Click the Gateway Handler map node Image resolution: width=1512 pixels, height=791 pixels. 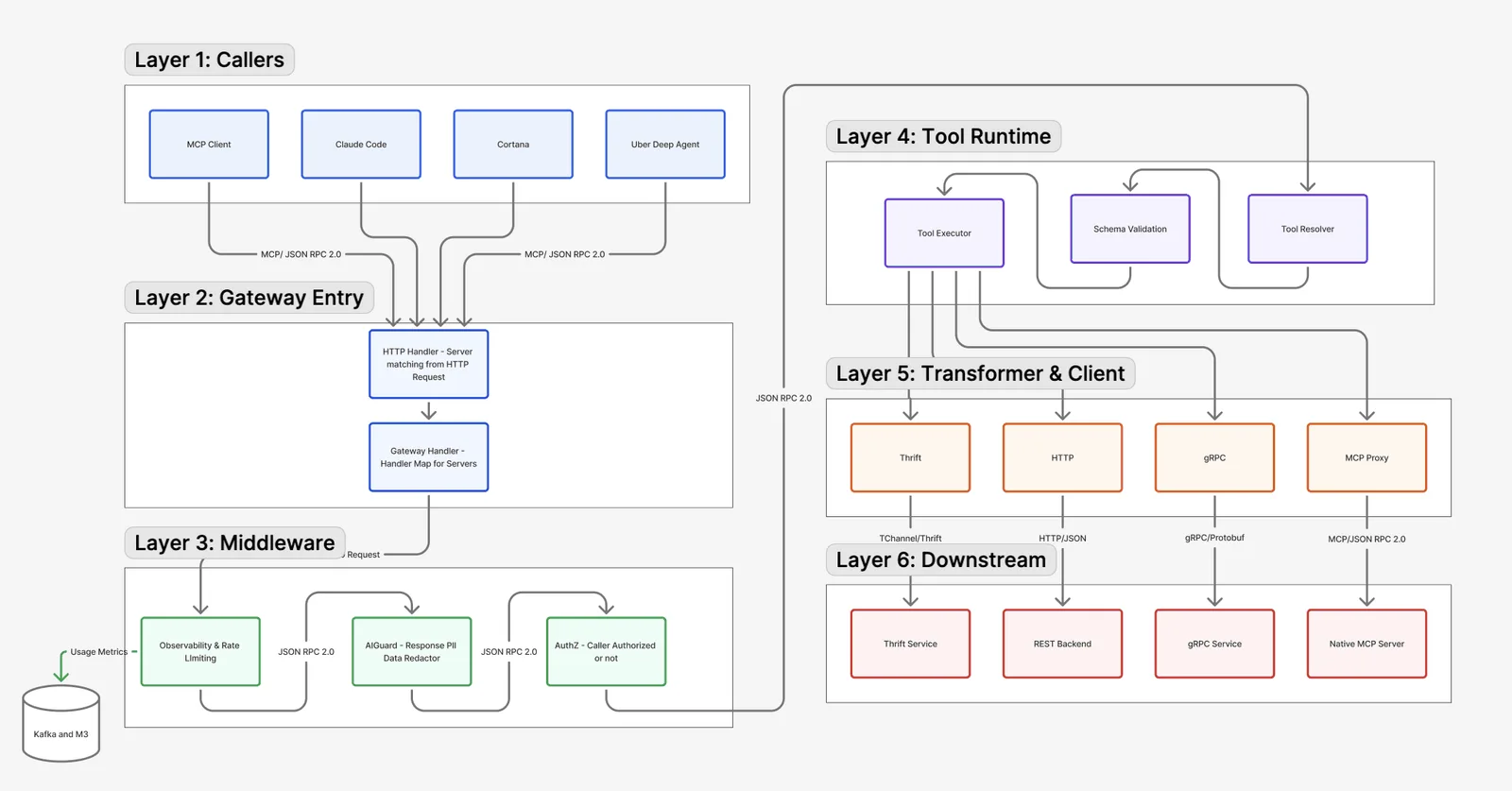pos(429,457)
